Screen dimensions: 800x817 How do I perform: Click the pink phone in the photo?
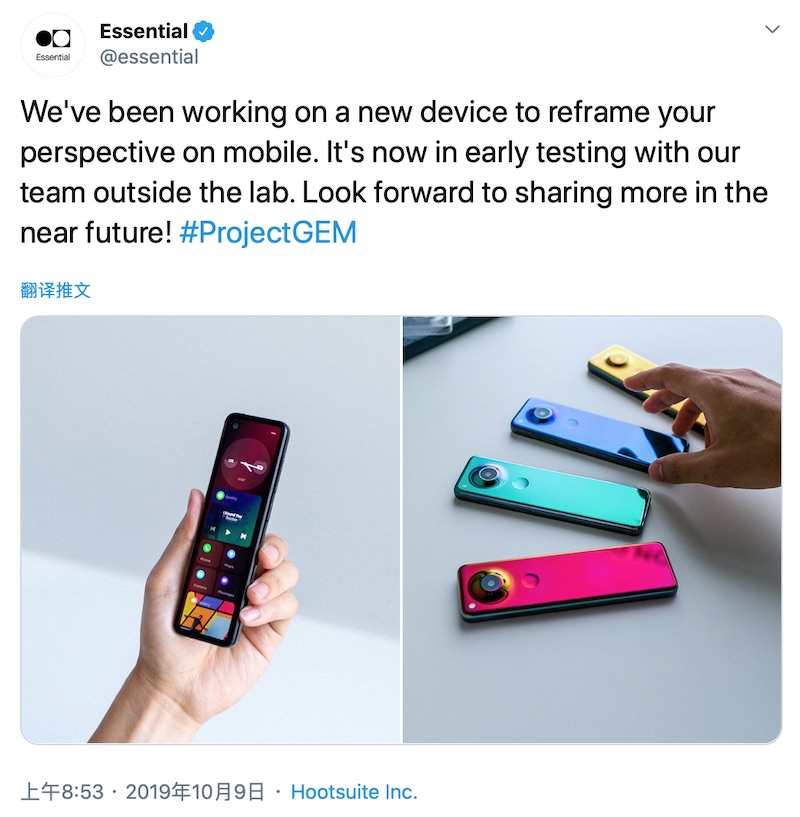(x=567, y=581)
